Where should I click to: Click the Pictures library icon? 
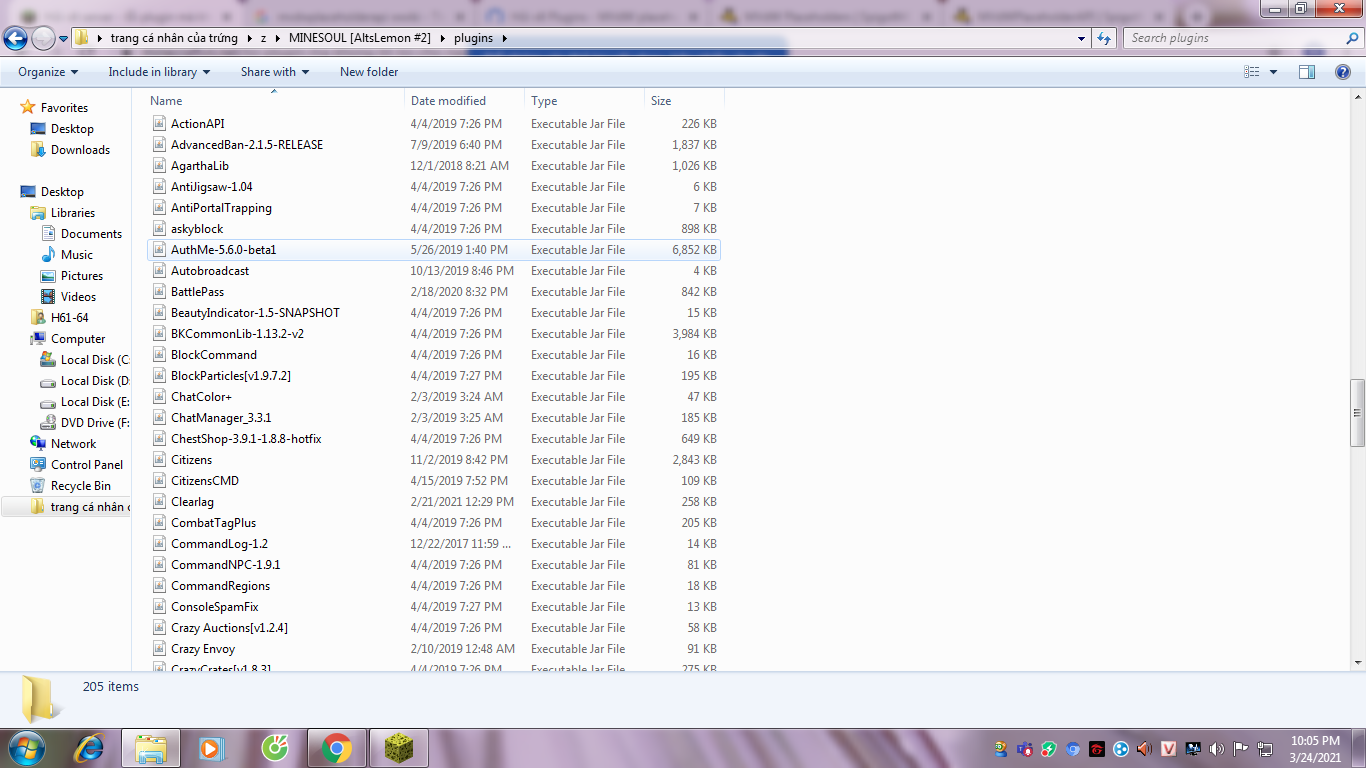[x=48, y=276]
